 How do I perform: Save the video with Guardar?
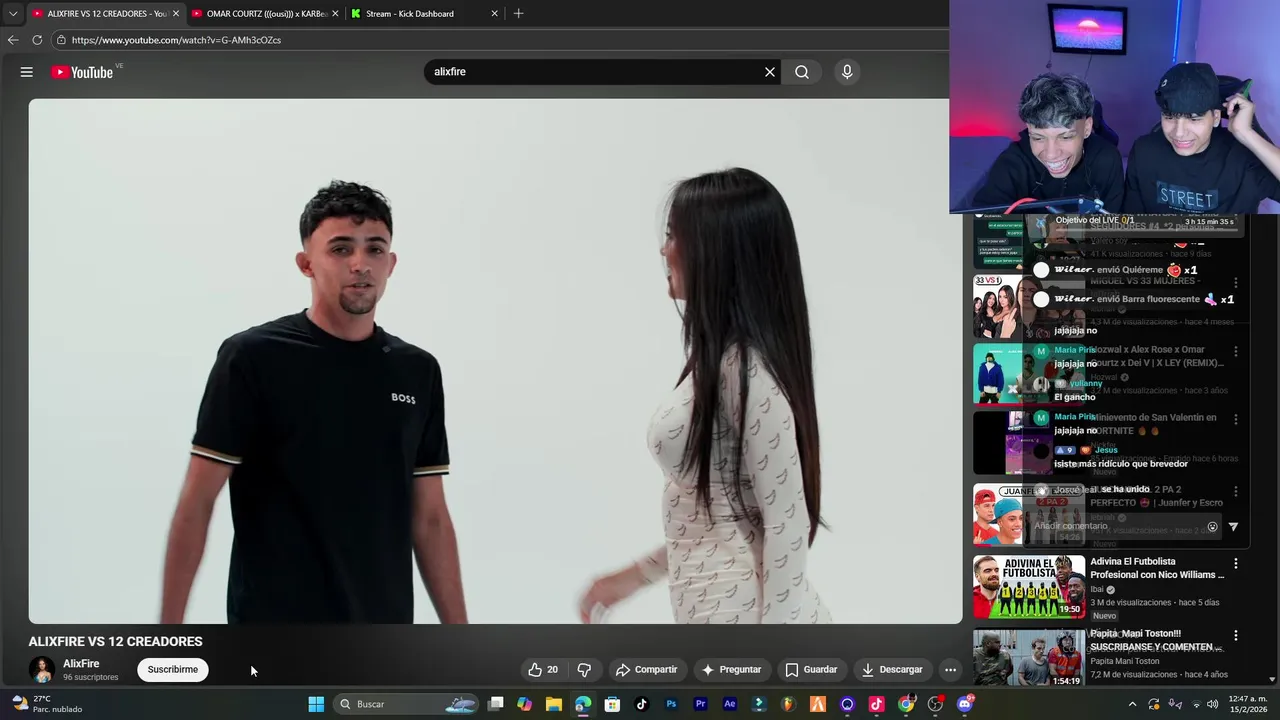click(811, 670)
